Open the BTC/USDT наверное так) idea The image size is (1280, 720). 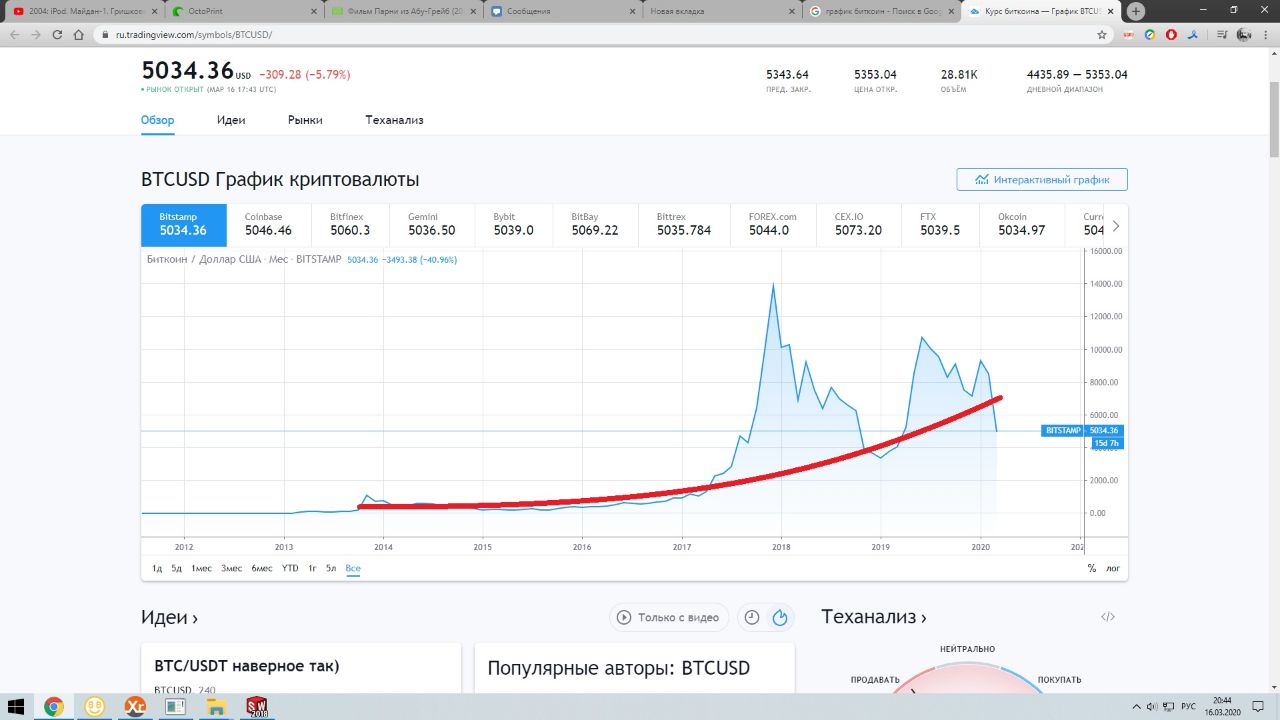pos(247,666)
